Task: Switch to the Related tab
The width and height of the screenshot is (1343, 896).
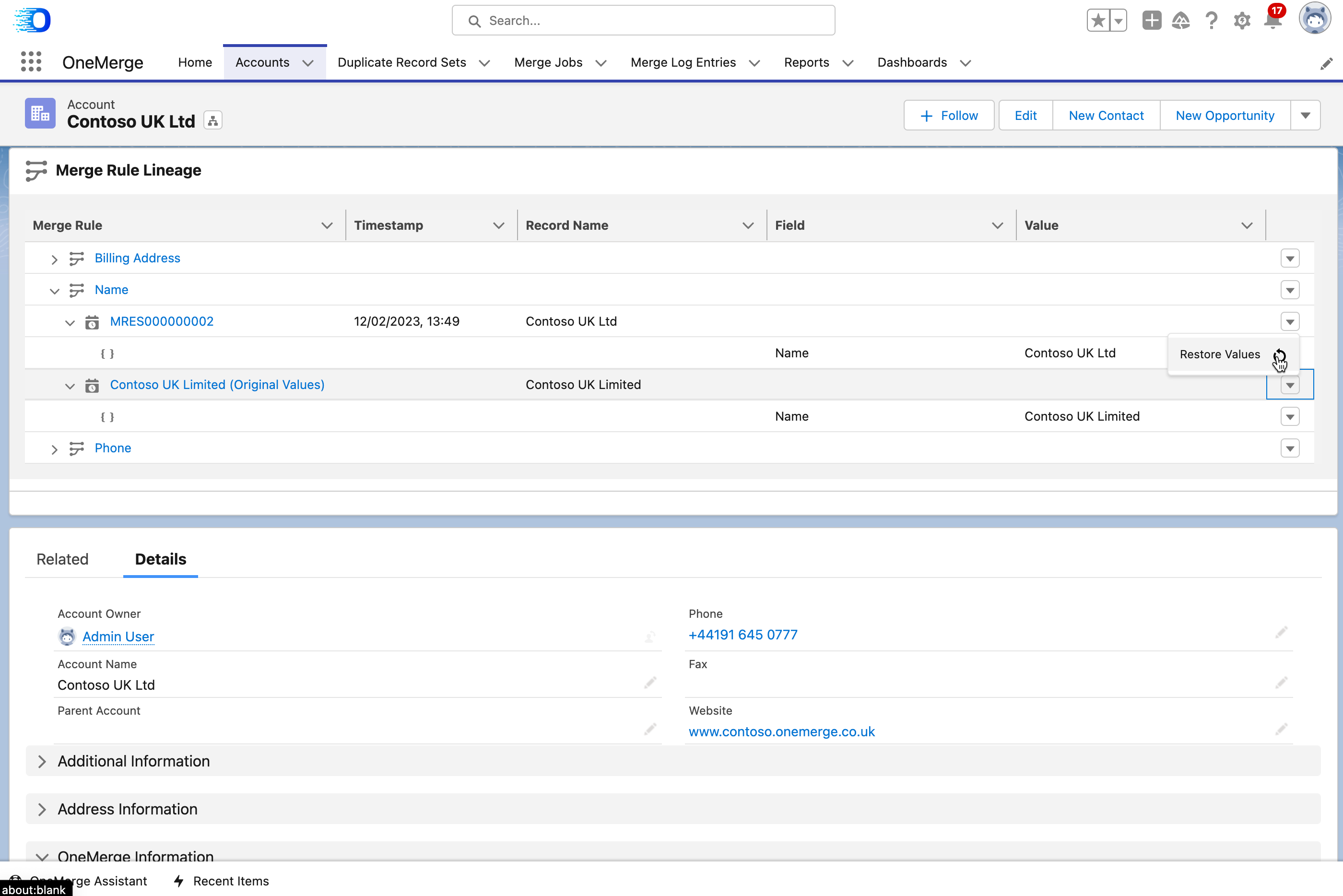Action: [62, 559]
